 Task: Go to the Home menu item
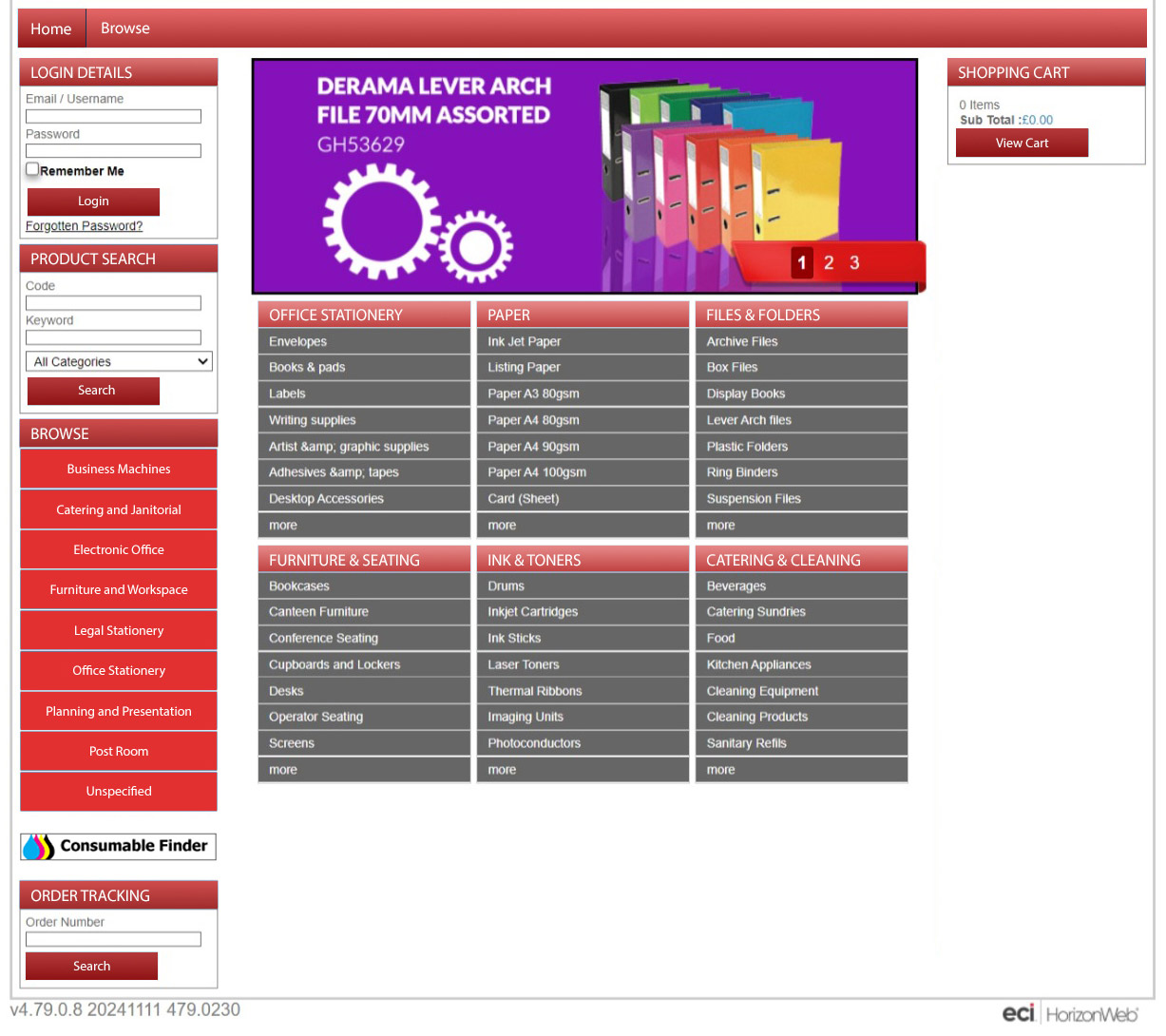[51, 29]
